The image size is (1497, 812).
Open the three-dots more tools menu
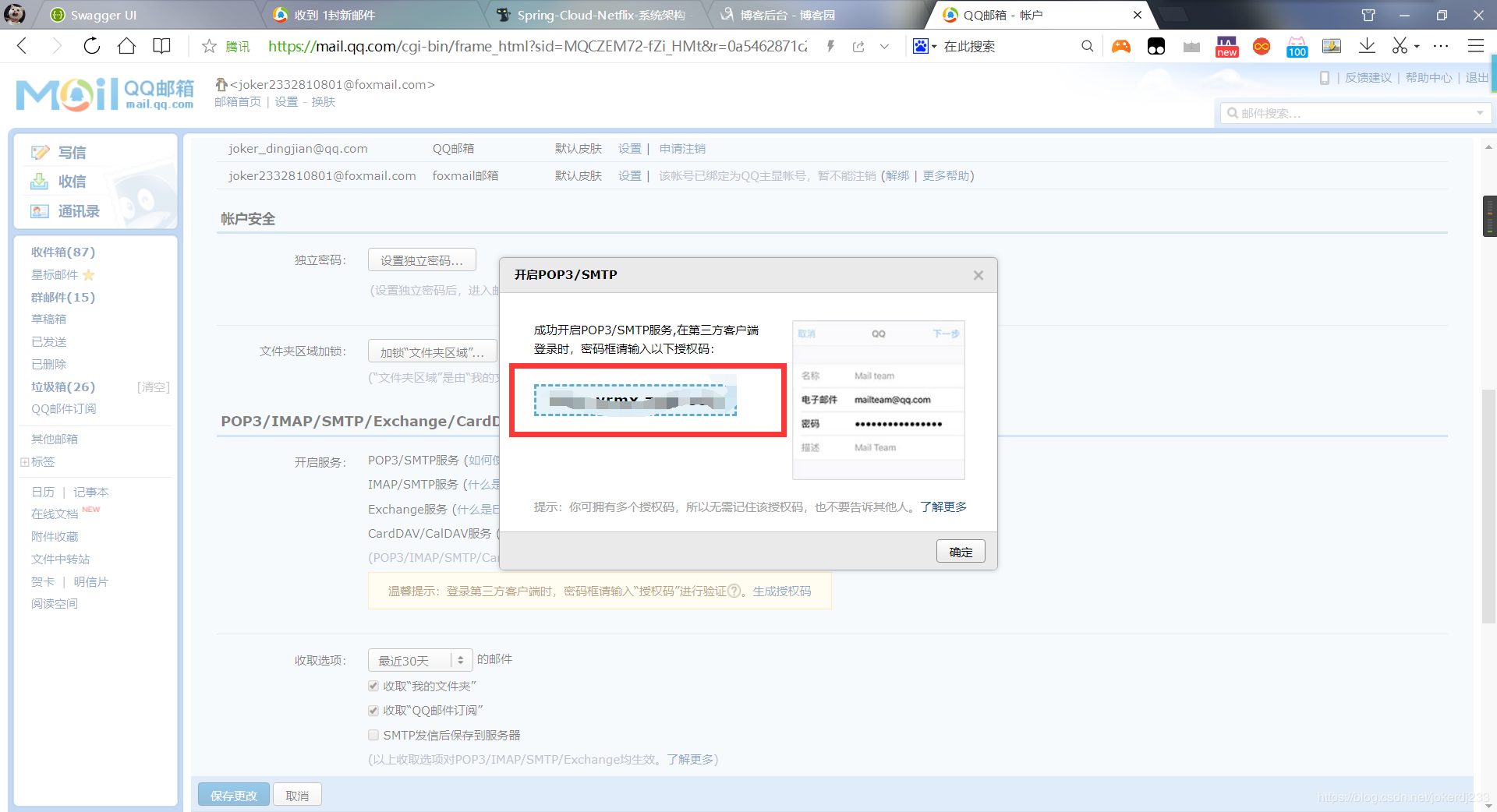tap(1441, 46)
